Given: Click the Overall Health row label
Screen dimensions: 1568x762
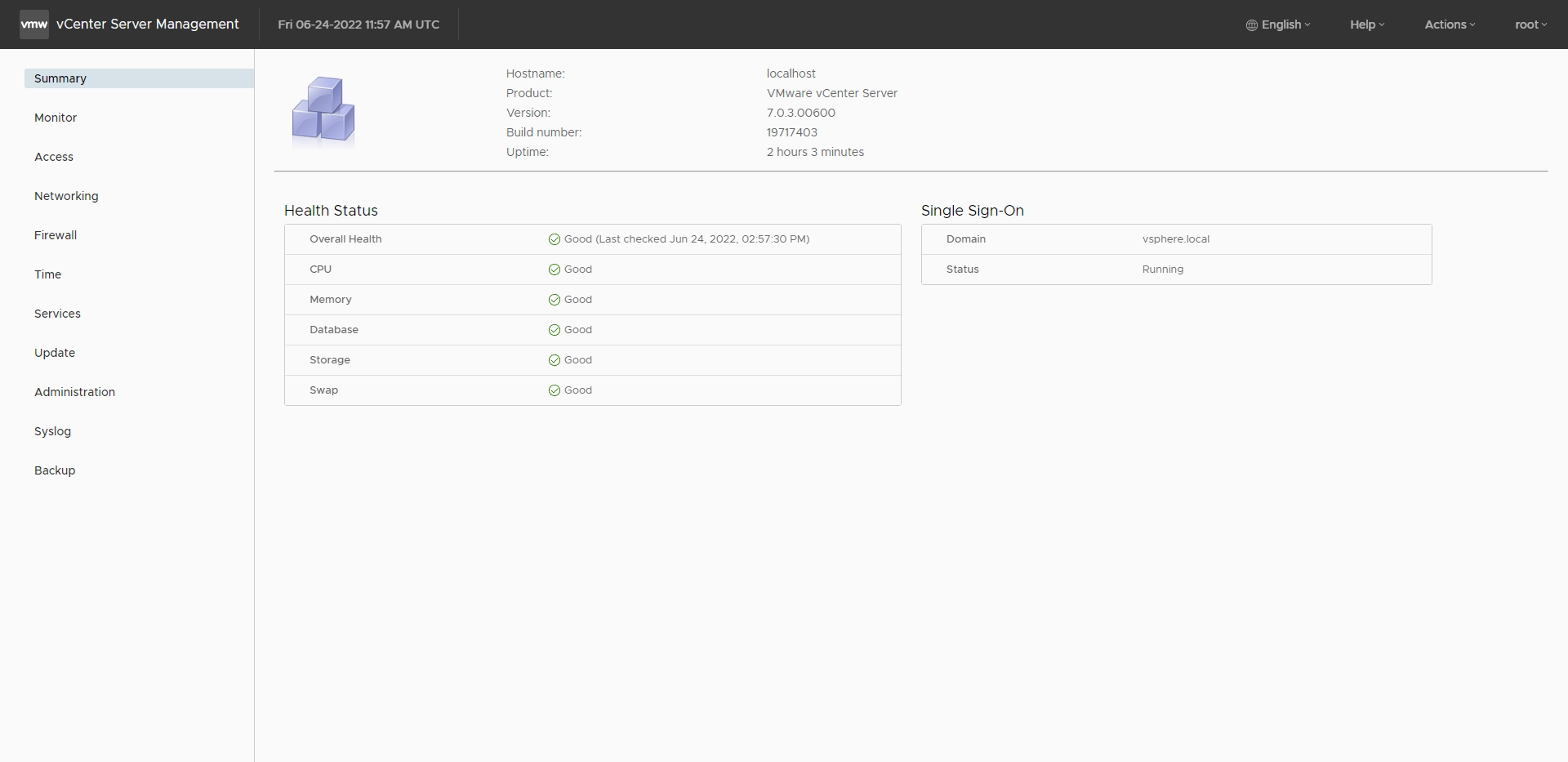Looking at the screenshot, I should pyautogui.click(x=345, y=239).
